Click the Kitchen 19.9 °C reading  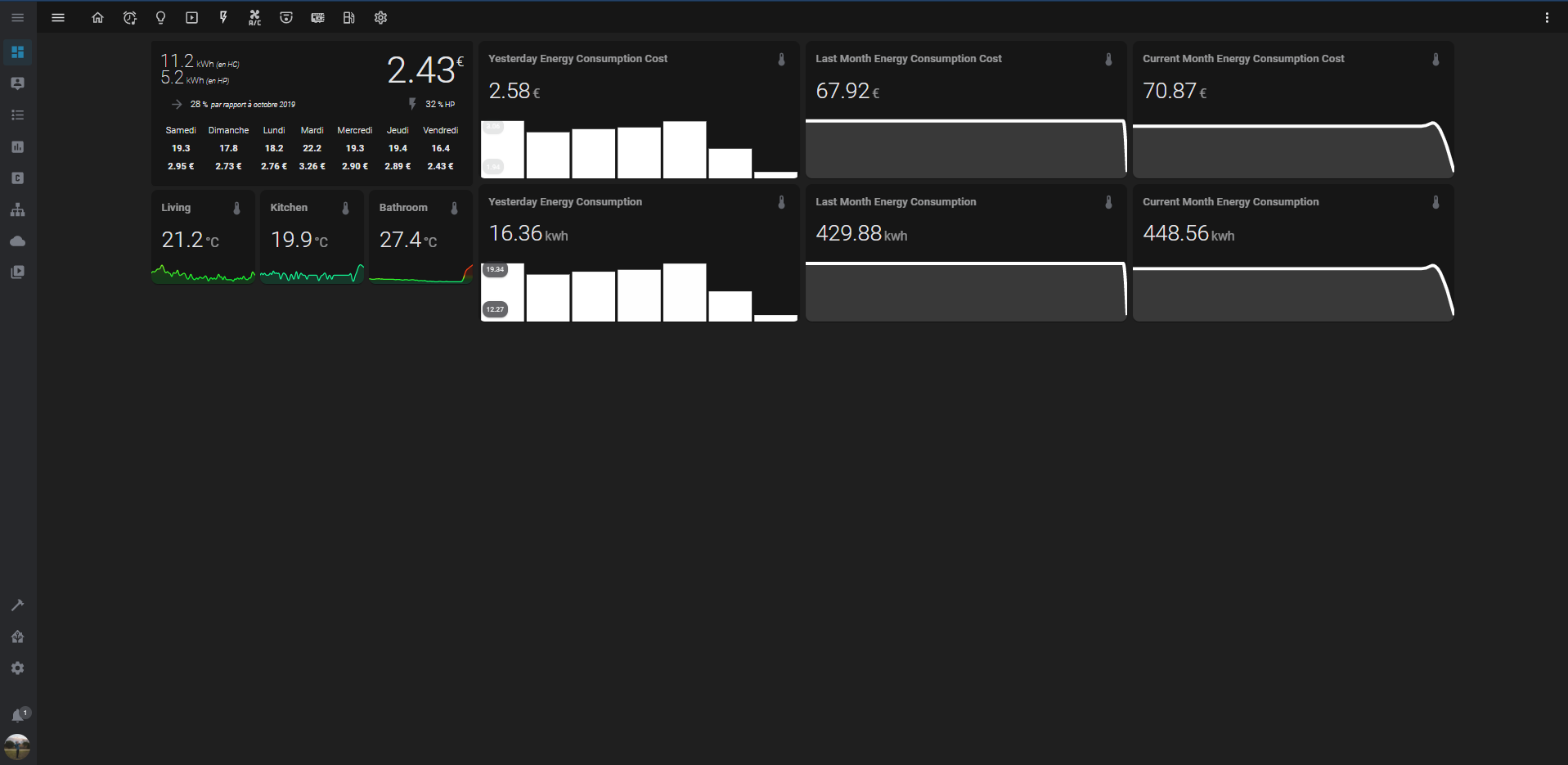(x=299, y=240)
